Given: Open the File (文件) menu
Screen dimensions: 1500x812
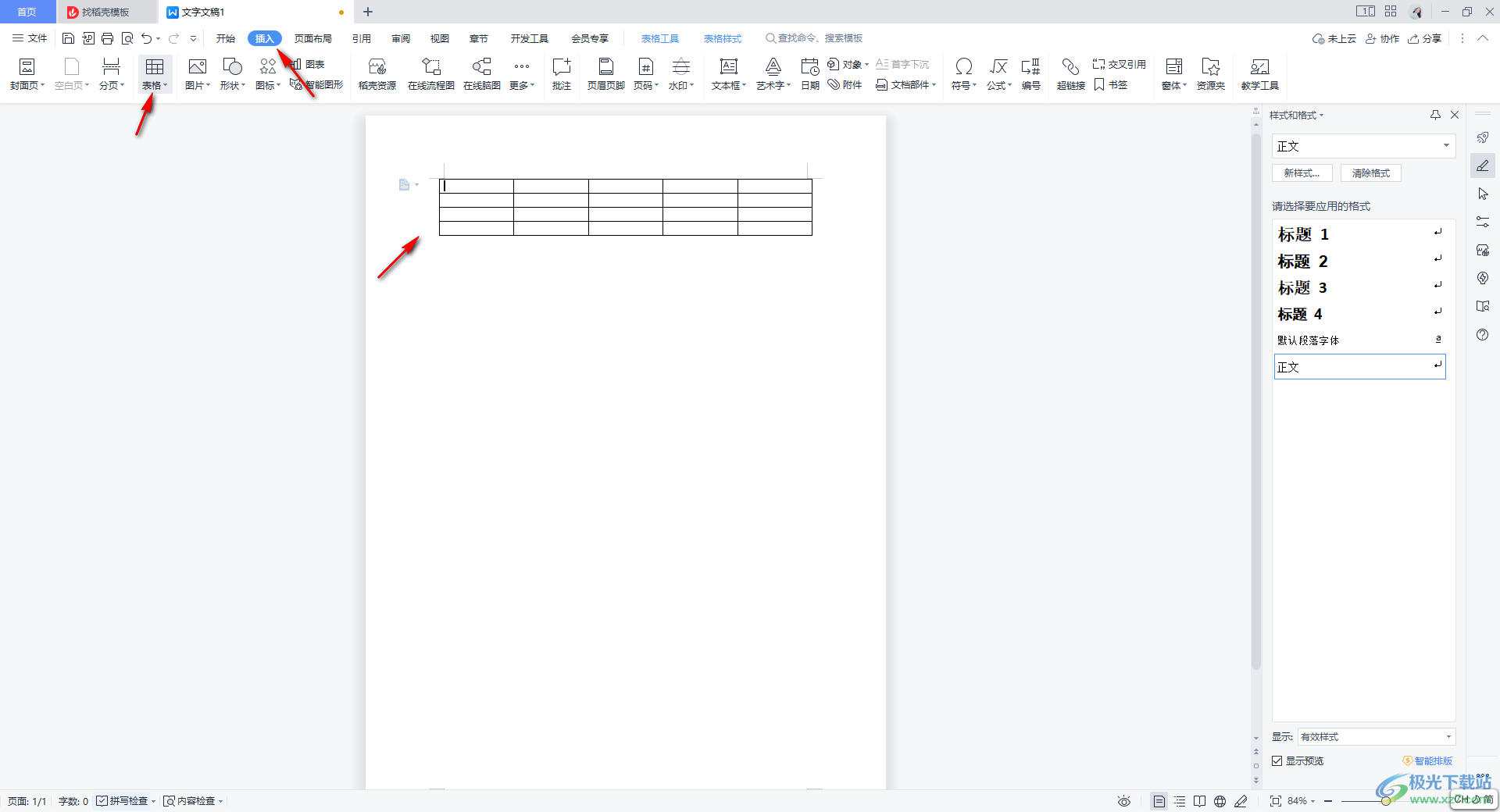Looking at the screenshot, I should (x=30, y=38).
